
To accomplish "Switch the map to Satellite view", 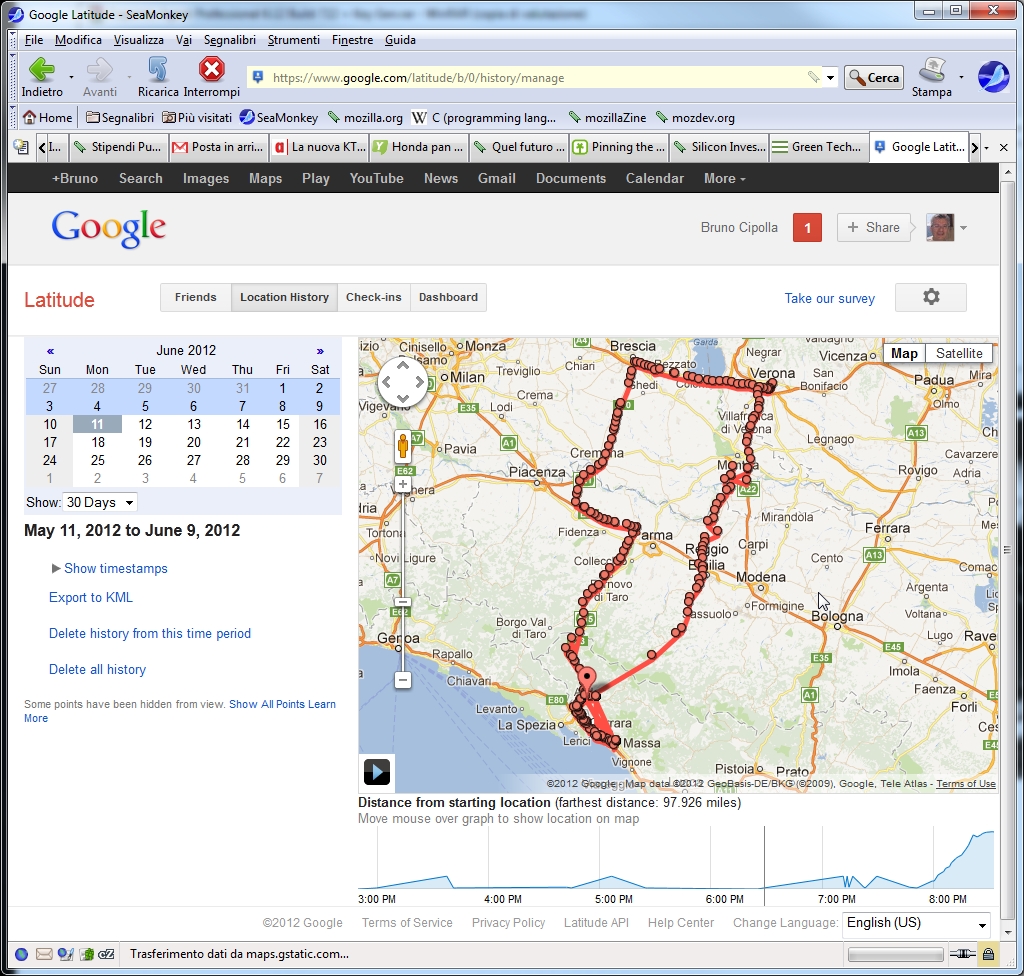I will (959, 353).
